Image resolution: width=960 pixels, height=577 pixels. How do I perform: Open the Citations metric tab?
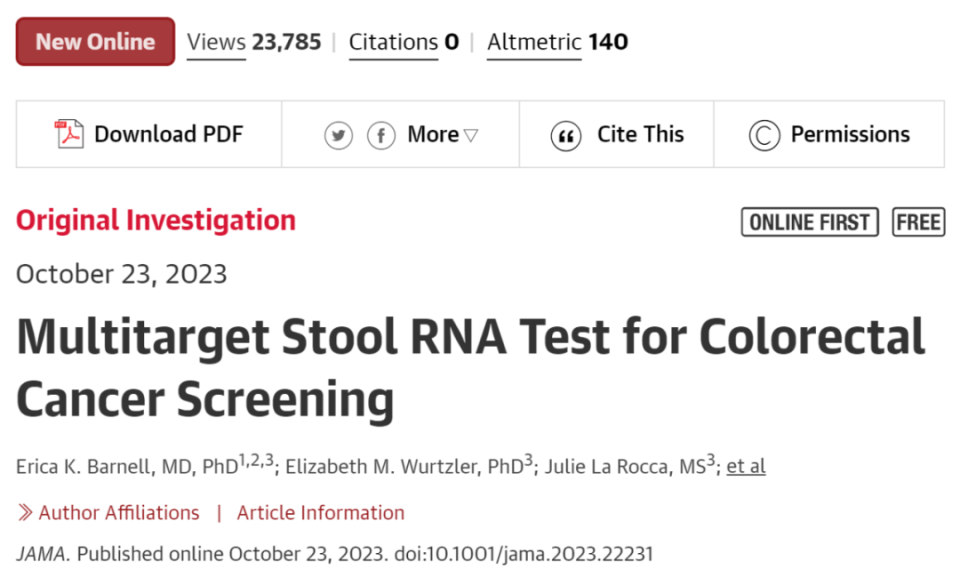pos(403,42)
